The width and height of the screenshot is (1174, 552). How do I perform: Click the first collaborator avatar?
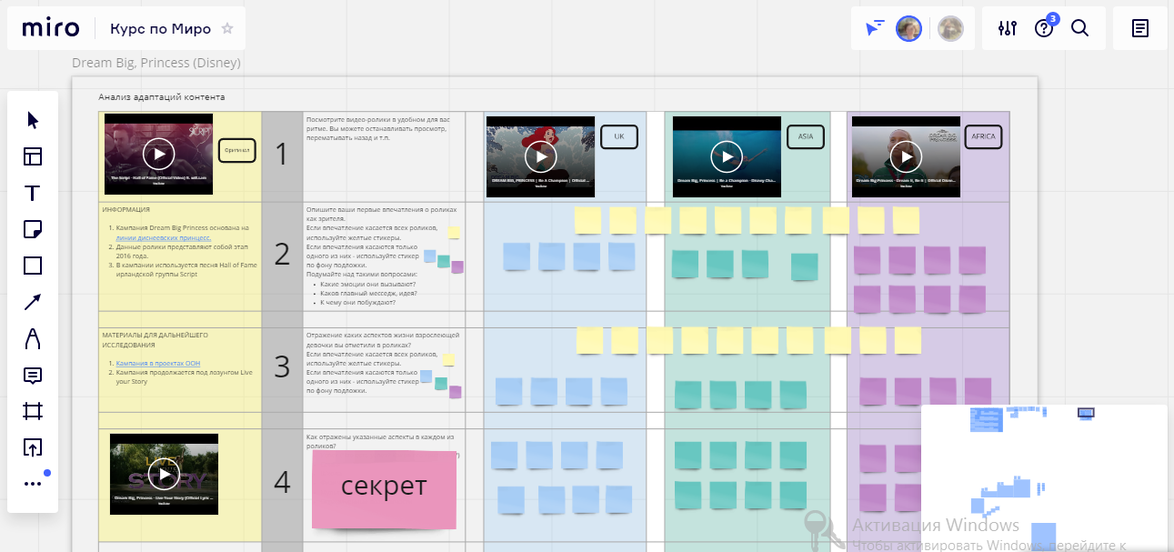pos(909,28)
